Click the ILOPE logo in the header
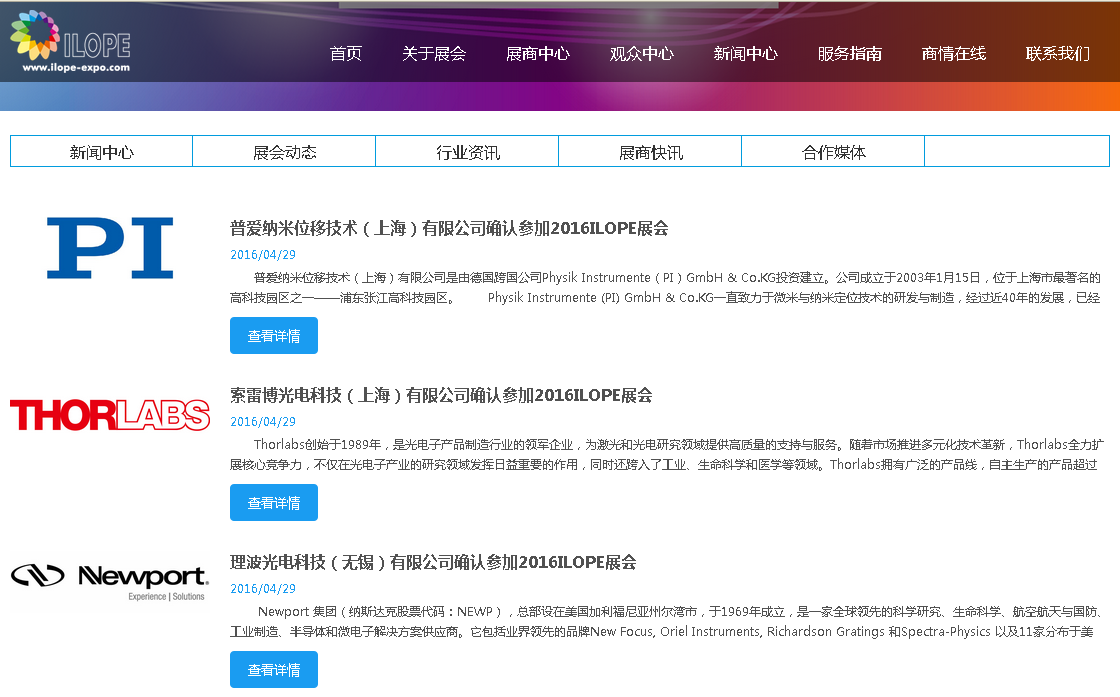This screenshot has height=697, width=1120. coord(70,41)
